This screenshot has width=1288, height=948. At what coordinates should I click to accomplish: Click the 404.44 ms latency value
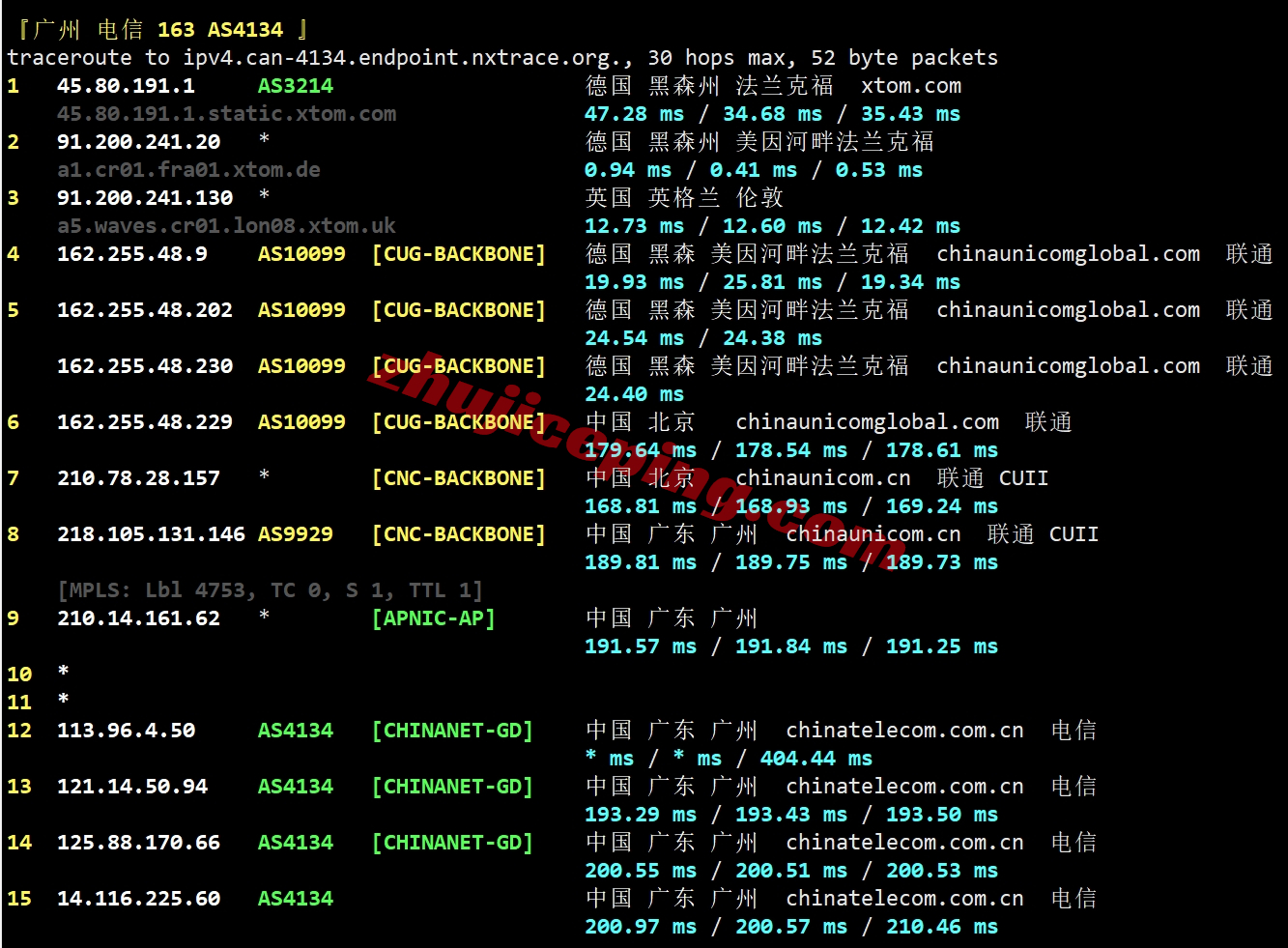click(816, 759)
